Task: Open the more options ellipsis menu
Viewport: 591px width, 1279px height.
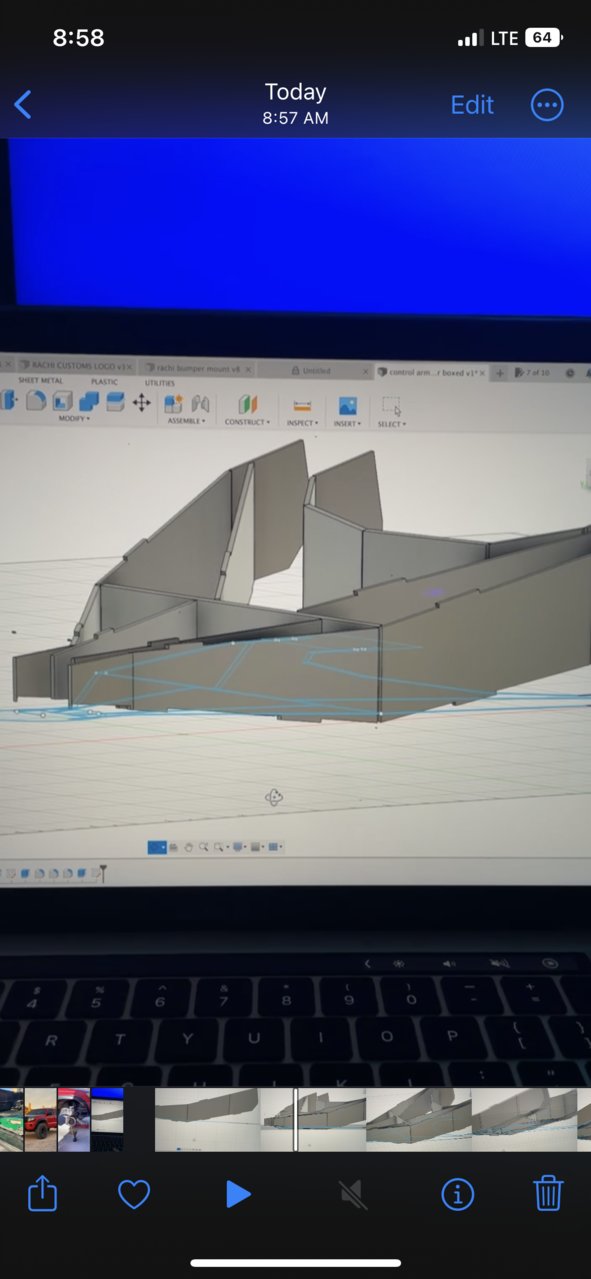Action: (547, 105)
